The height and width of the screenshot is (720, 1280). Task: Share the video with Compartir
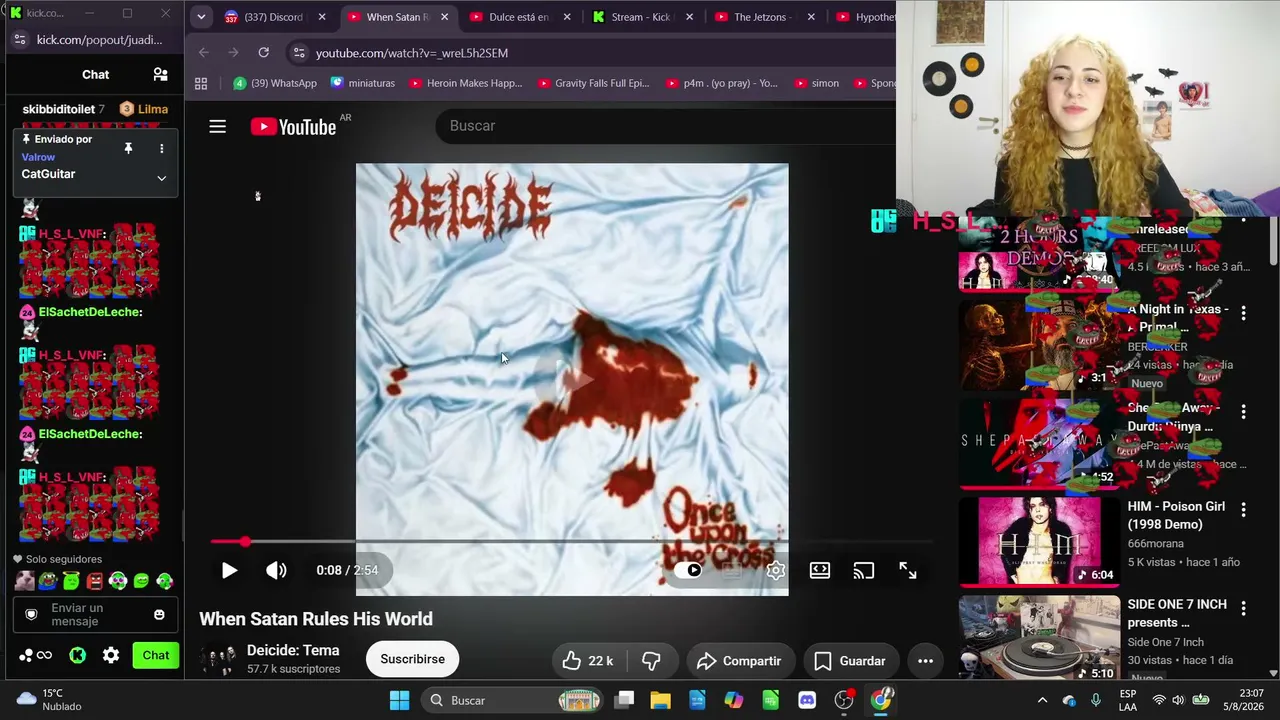pyautogui.click(x=739, y=661)
